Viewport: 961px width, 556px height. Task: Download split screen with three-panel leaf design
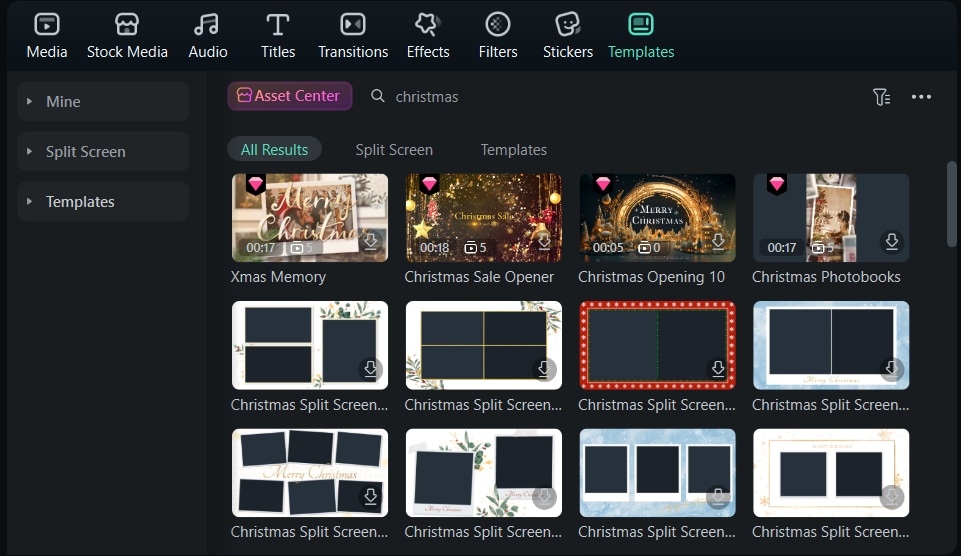pos(370,368)
